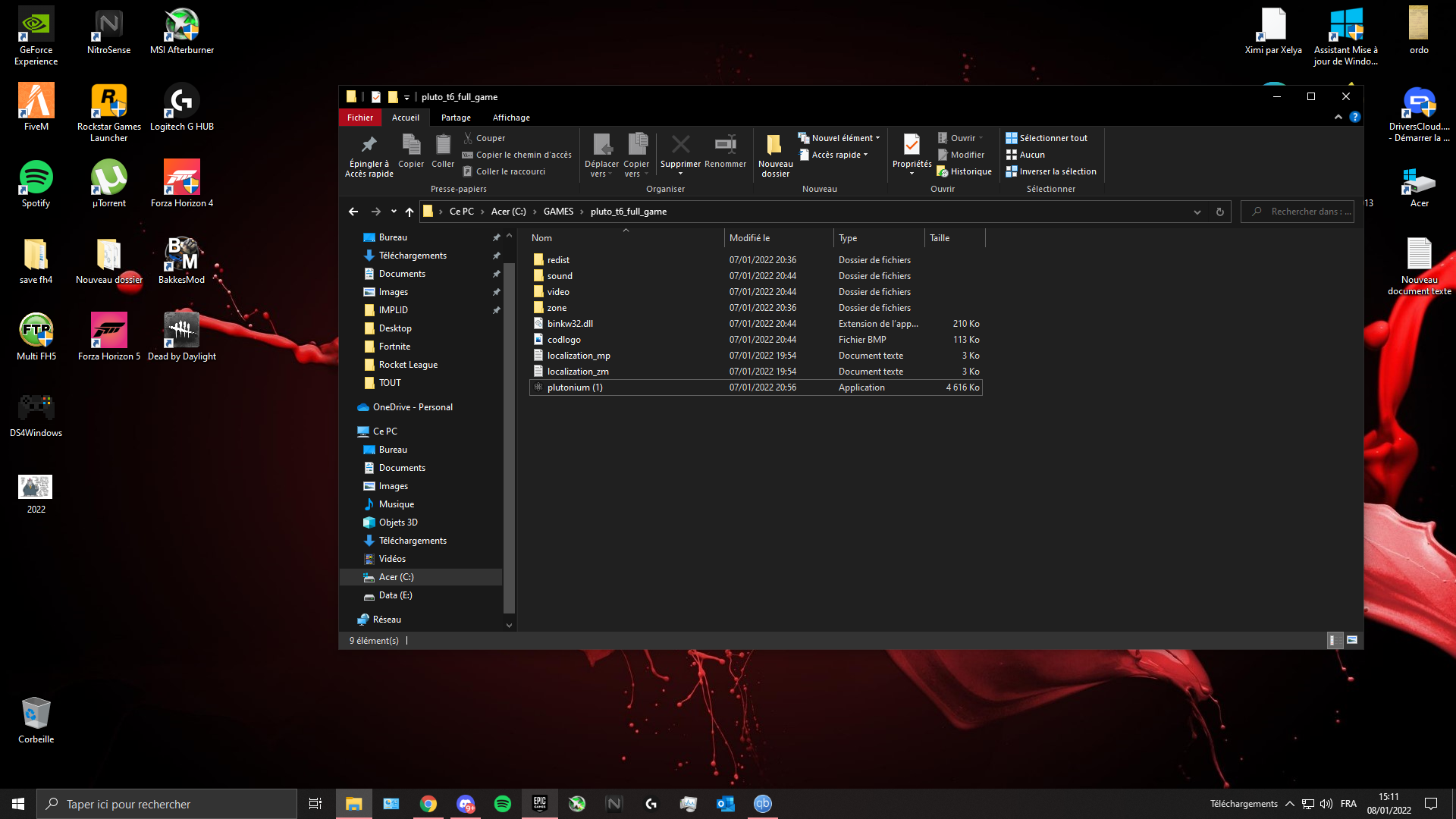Open Google Chrome from the taskbar
The width and height of the screenshot is (1456, 819).
pyautogui.click(x=428, y=804)
